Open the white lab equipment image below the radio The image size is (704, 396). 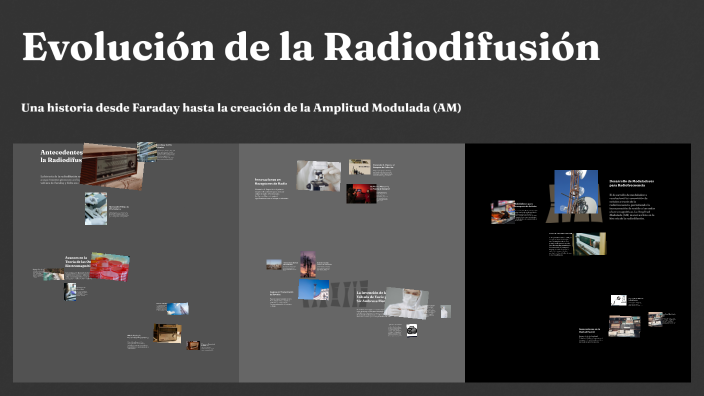[x=96, y=209]
